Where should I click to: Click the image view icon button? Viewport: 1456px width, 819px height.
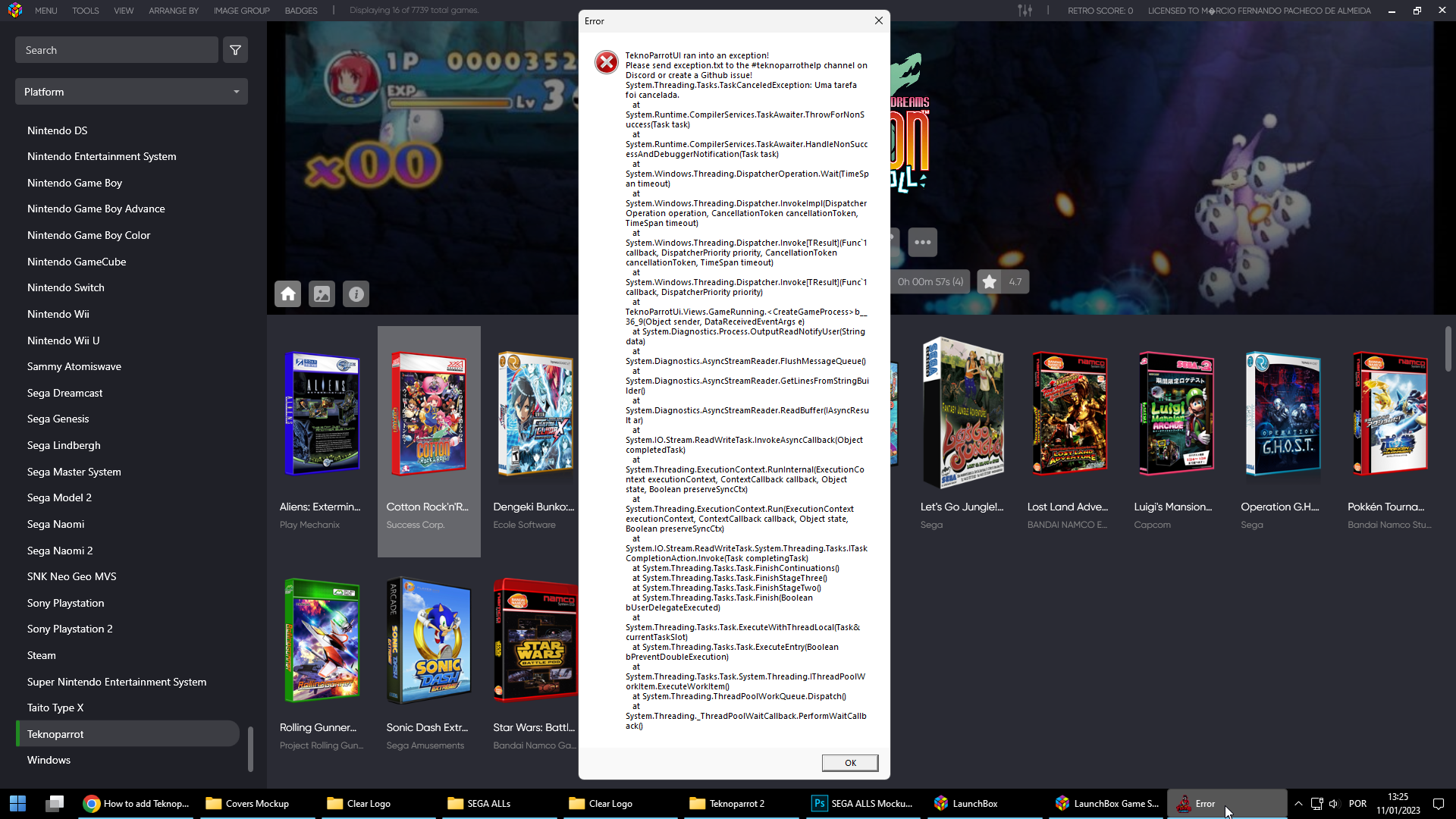click(322, 294)
